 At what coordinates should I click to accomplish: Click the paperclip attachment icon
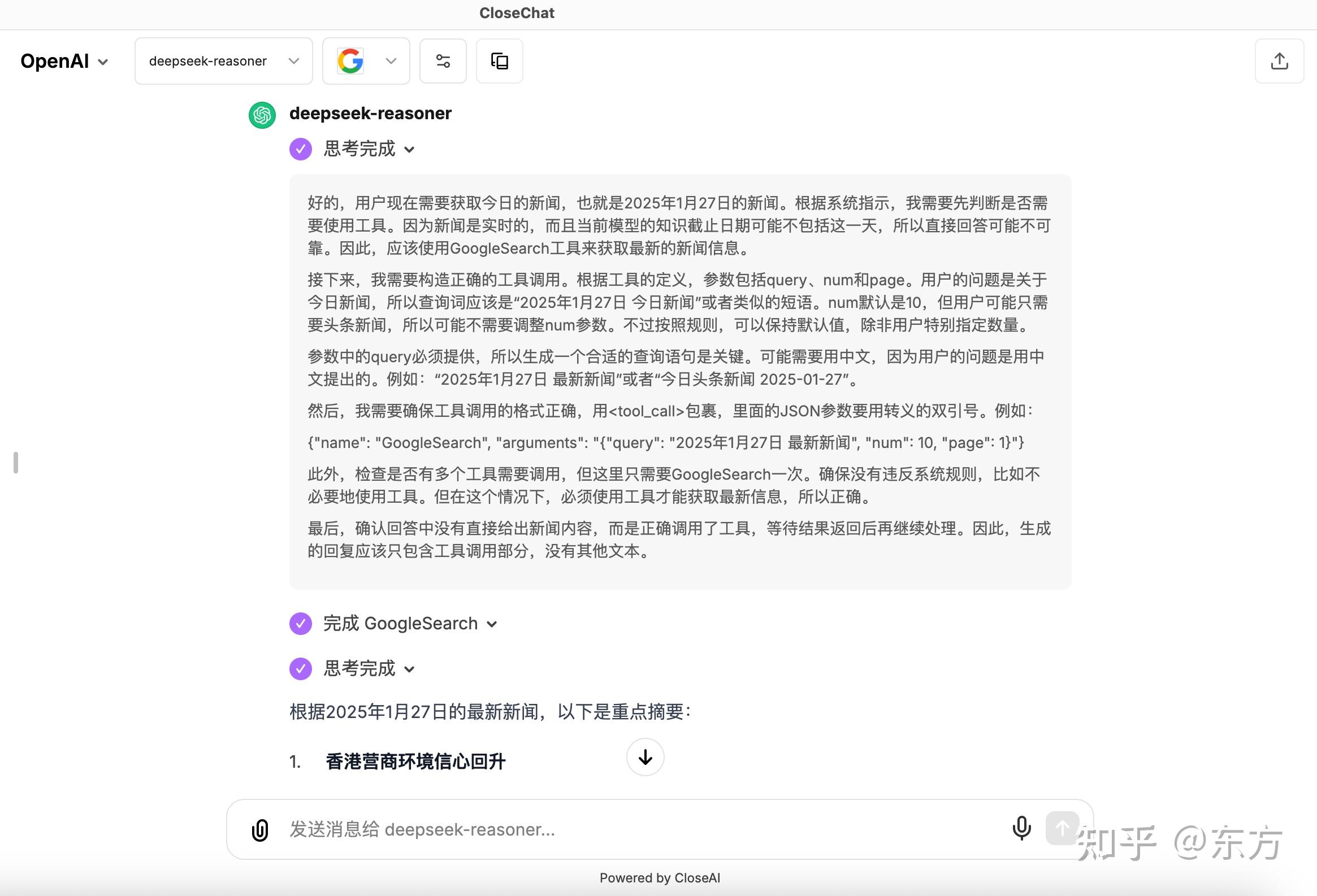(260, 830)
